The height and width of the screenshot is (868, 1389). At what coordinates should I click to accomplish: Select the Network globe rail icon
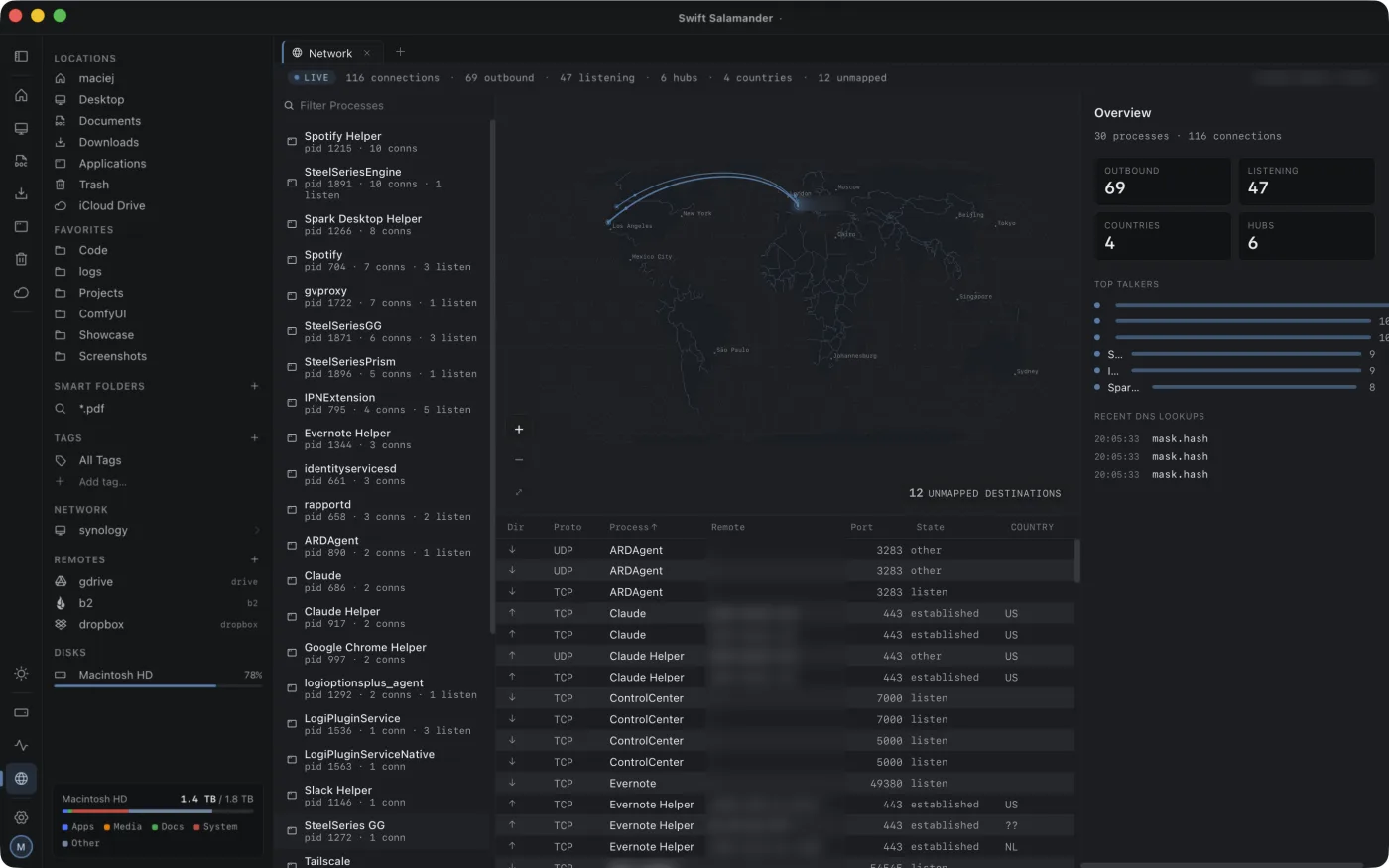(x=21, y=778)
